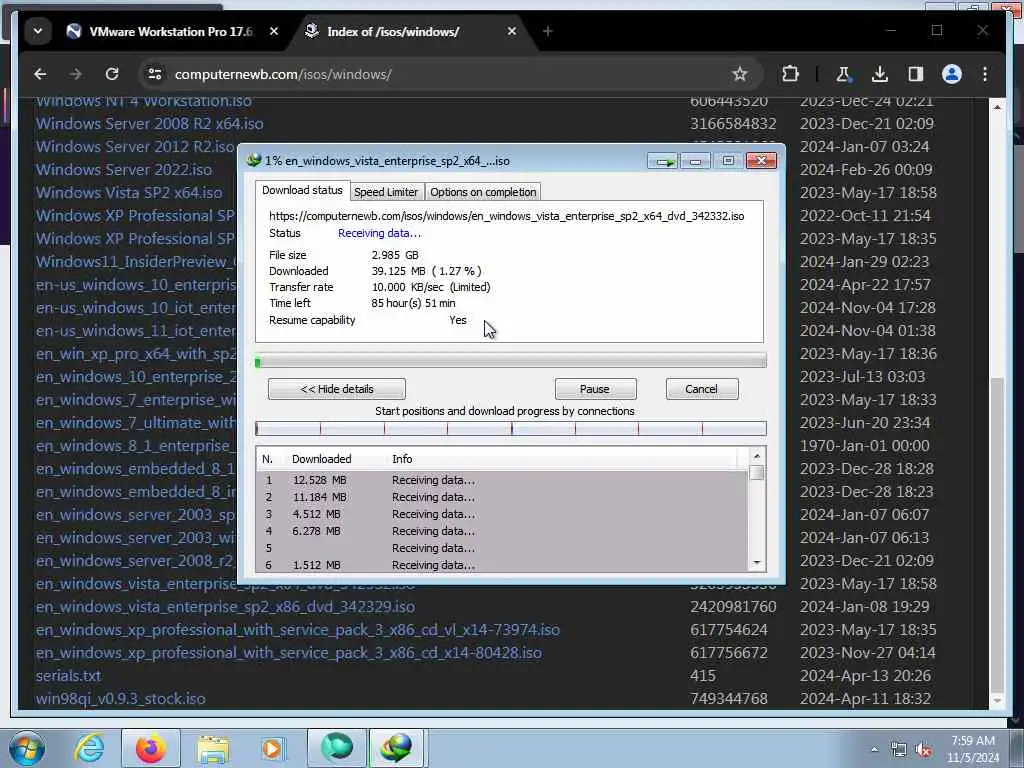
Task: Toggle the browser side panel icon
Action: [916, 74]
